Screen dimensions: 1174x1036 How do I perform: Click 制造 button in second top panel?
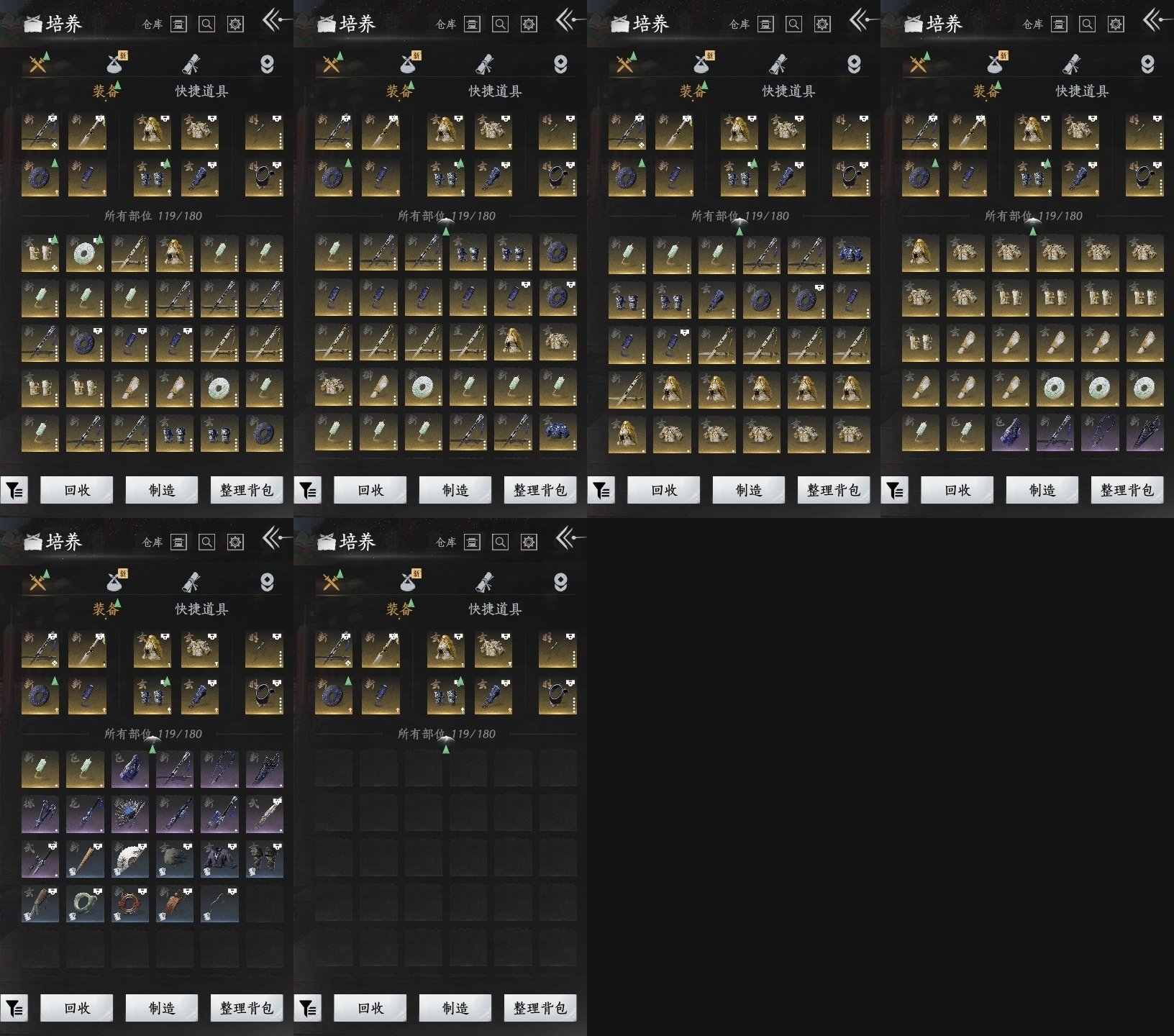(x=455, y=490)
